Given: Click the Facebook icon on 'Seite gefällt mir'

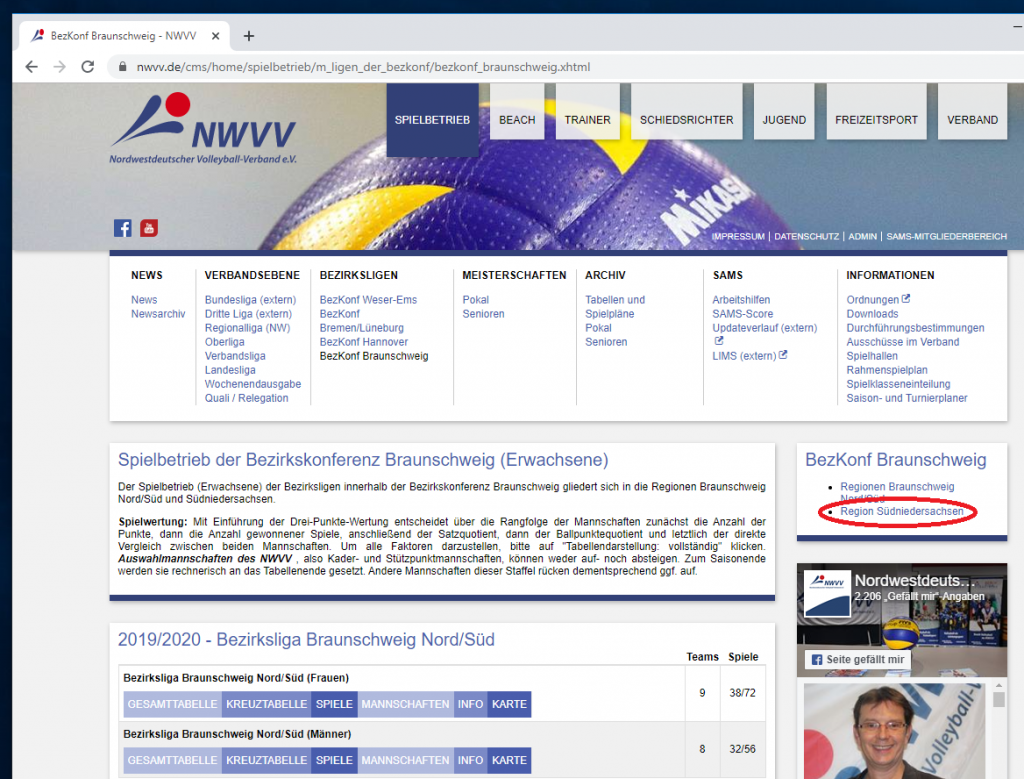Looking at the screenshot, I should (x=817, y=660).
